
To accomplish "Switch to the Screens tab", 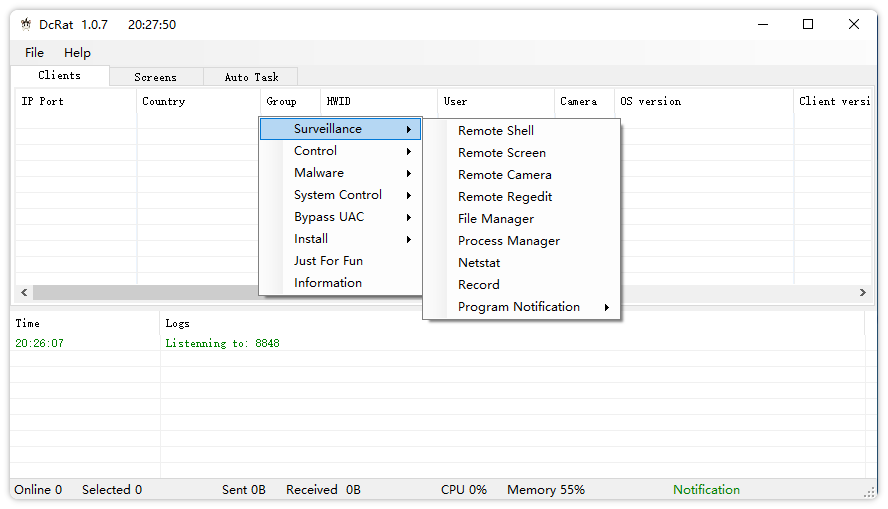I will click(x=155, y=77).
